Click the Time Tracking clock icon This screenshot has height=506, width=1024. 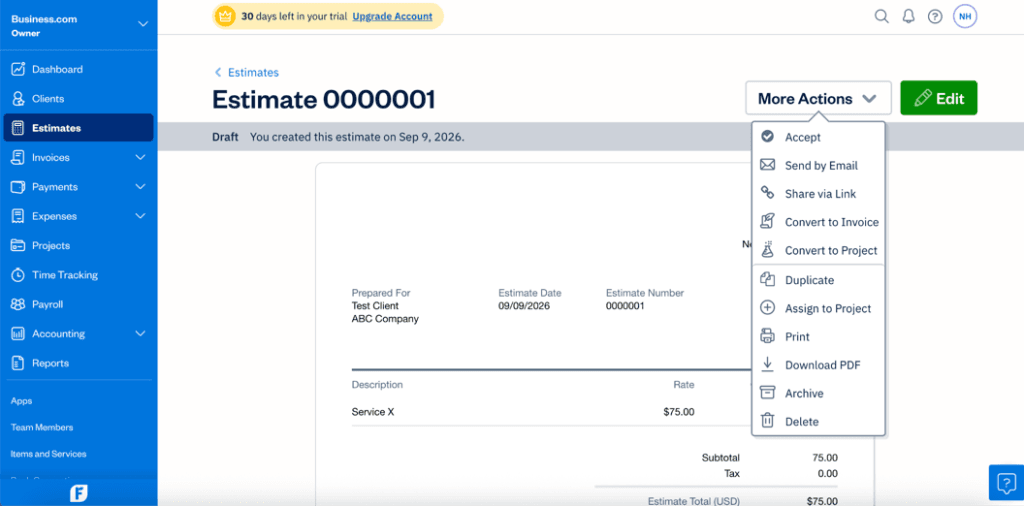tap(18, 275)
